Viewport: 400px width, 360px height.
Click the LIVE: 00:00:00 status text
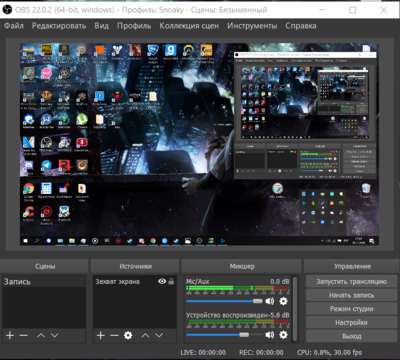[203, 352]
